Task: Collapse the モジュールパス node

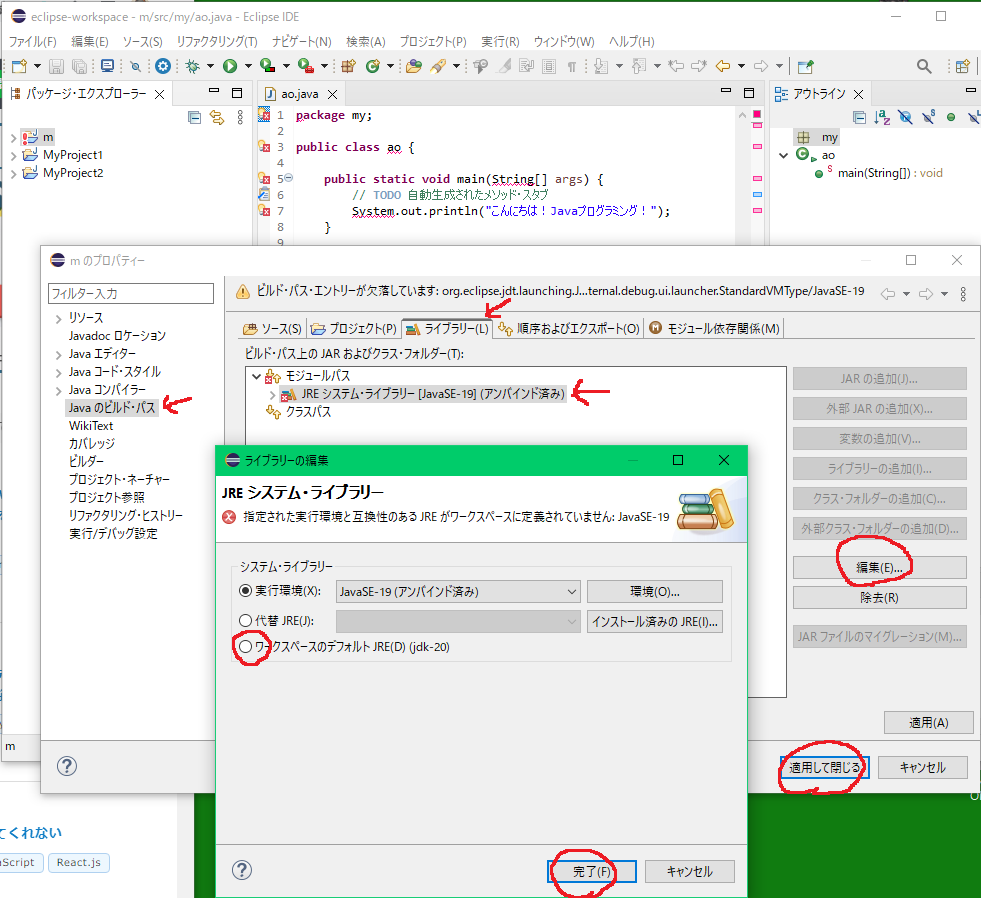Action: click(x=256, y=376)
